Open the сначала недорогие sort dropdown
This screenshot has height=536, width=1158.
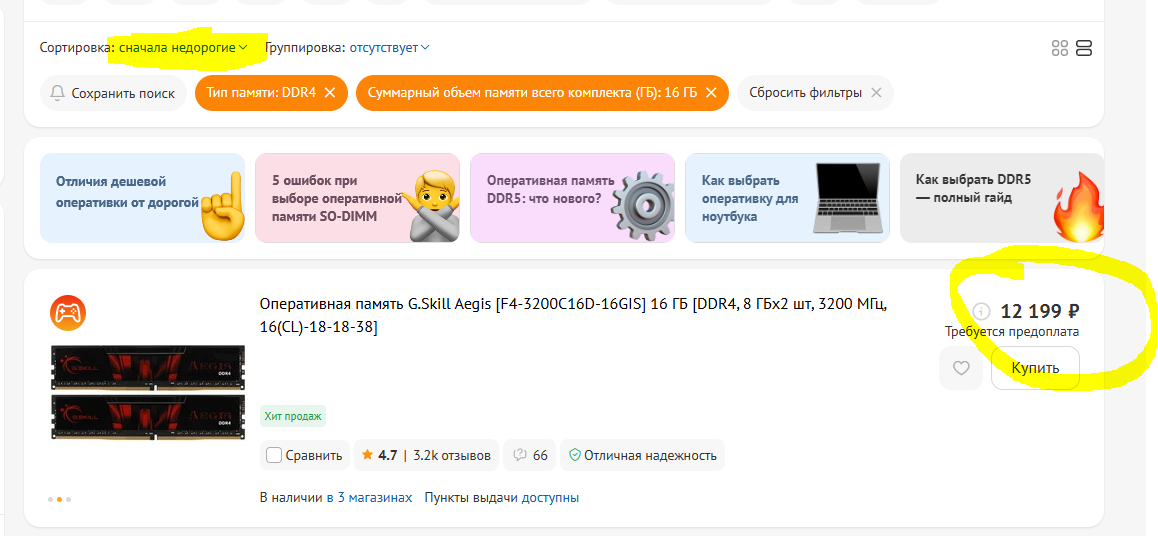click(183, 48)
